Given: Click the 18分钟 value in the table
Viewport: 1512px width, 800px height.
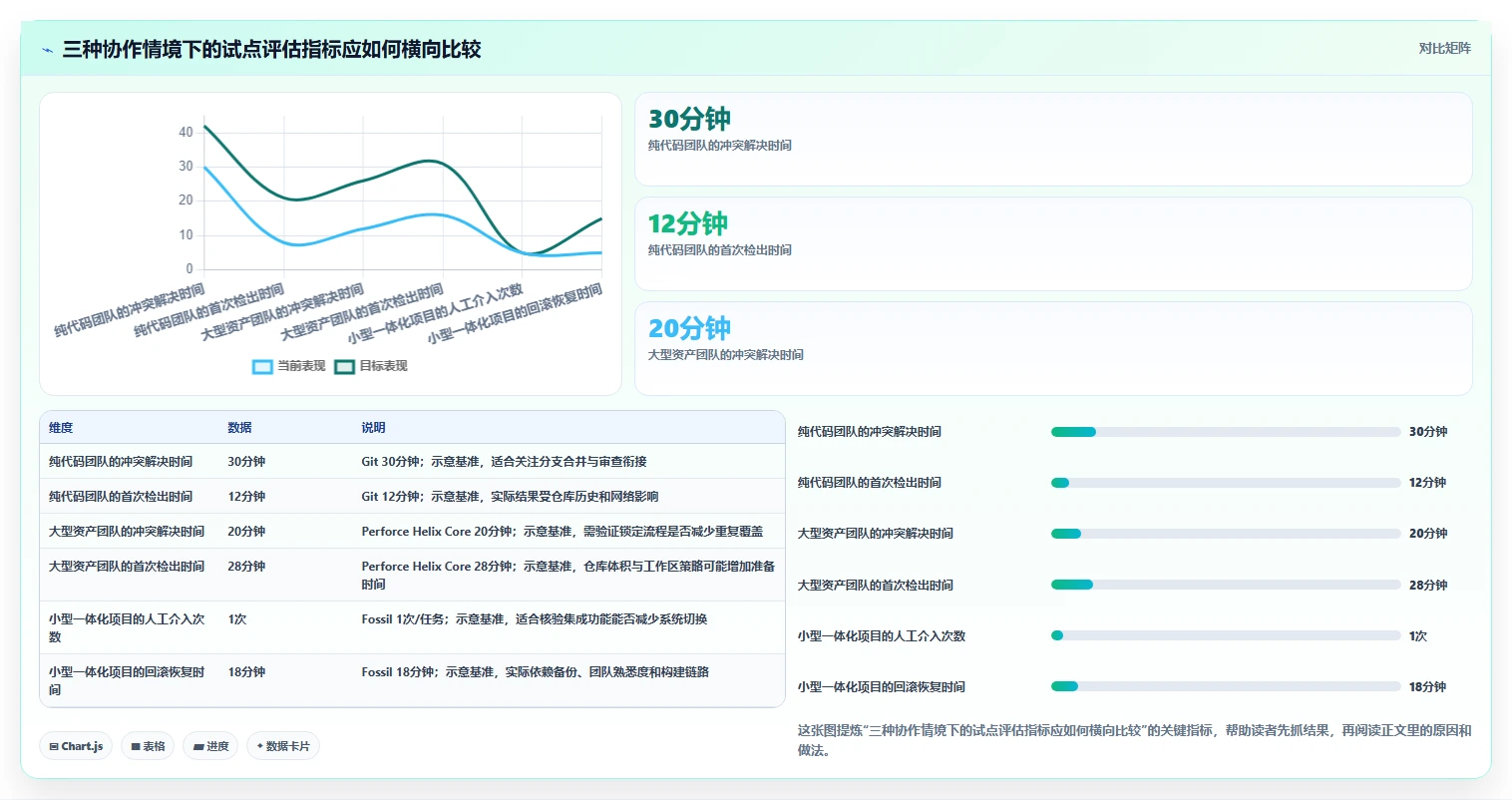Looking at the screenshot, I should [x=246, y=672].
